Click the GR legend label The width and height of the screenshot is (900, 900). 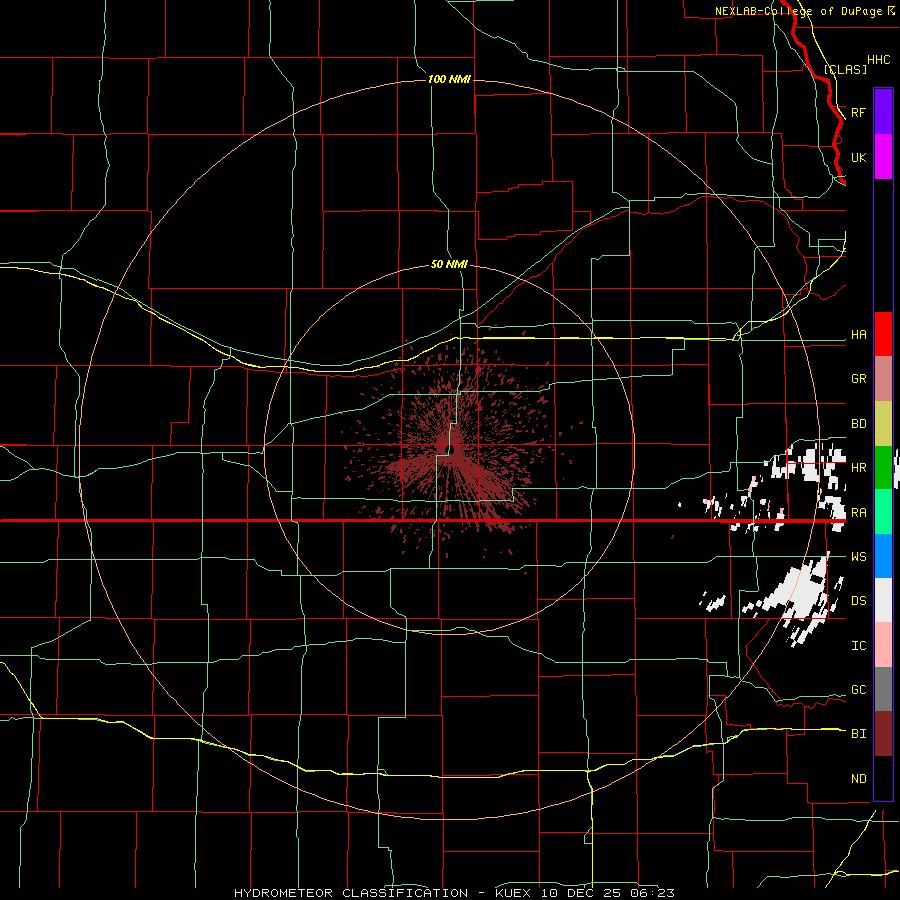pyautogui.click(x=858, y=379)
